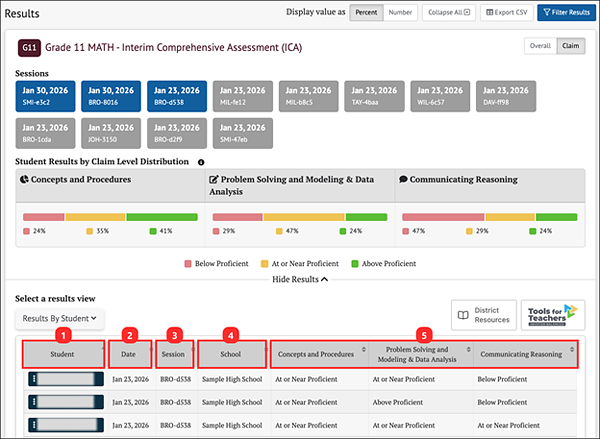Toggle session DAV-ff98
Image resolution: width=600 pixels, height=439 pixels.
pyautogui.click(x=506, y=96)
